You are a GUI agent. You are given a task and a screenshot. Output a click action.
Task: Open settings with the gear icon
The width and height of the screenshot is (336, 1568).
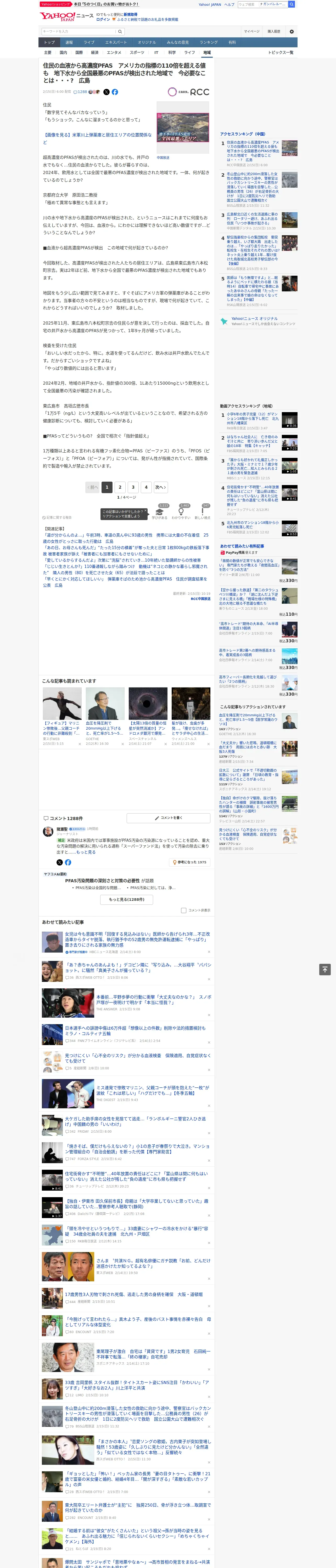pos(292,32)
